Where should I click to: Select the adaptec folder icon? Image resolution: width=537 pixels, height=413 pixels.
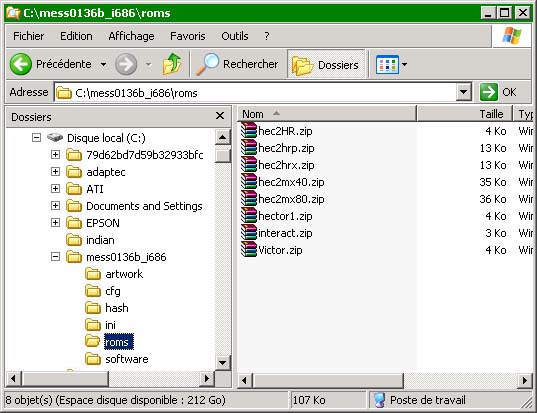(74, 172)
